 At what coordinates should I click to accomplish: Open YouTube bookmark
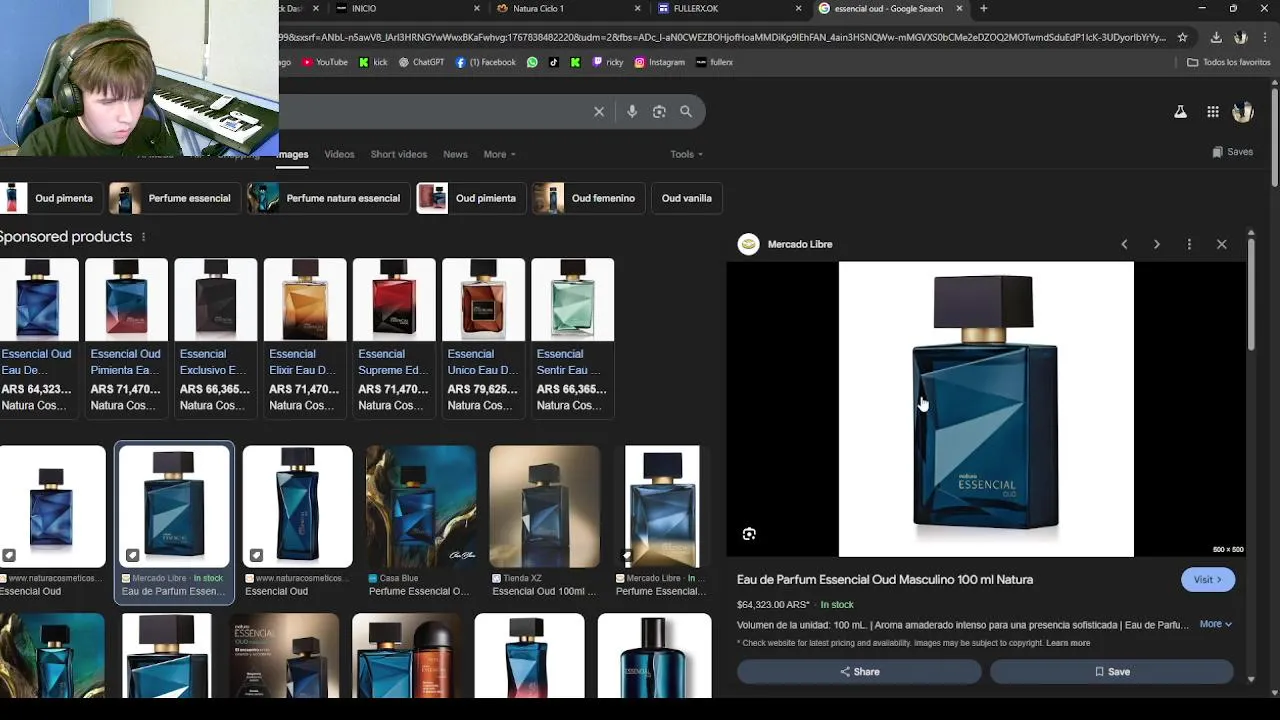click(324, 62)
